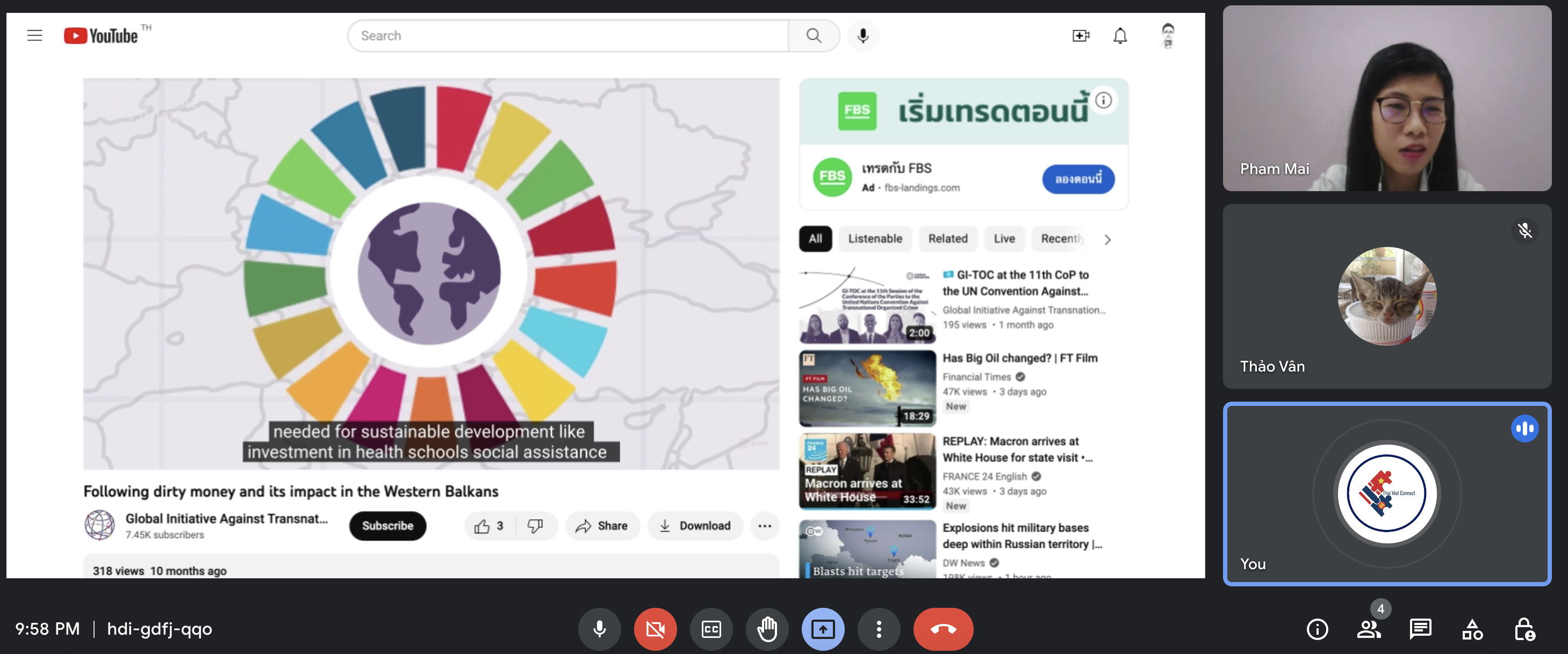Like the video with thumbs up
Image resolution: width=1568 pixels, height=654 pixels.
click(488, 526)
